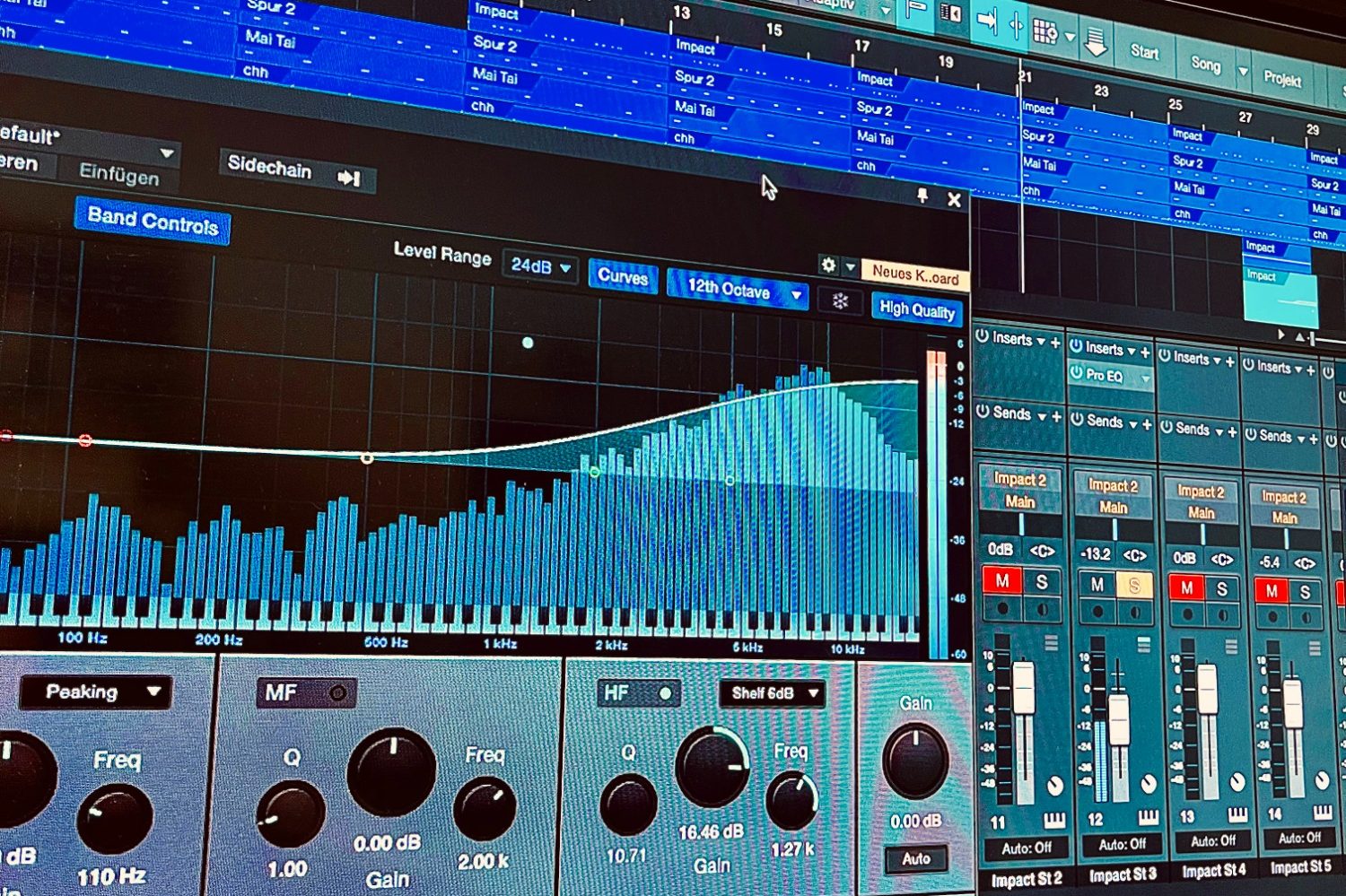Screen dimensions: 1346x896
Task: Toggle the Curves button
Action: [x=623, y=277]
